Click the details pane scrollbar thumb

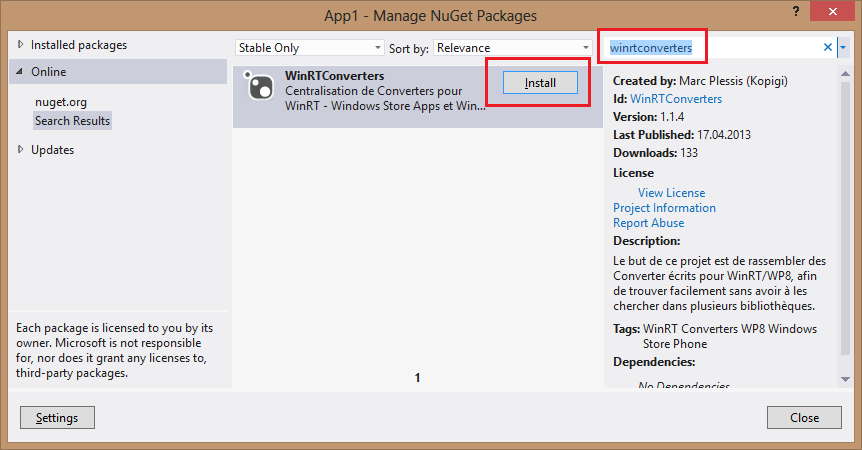point(846,218)
